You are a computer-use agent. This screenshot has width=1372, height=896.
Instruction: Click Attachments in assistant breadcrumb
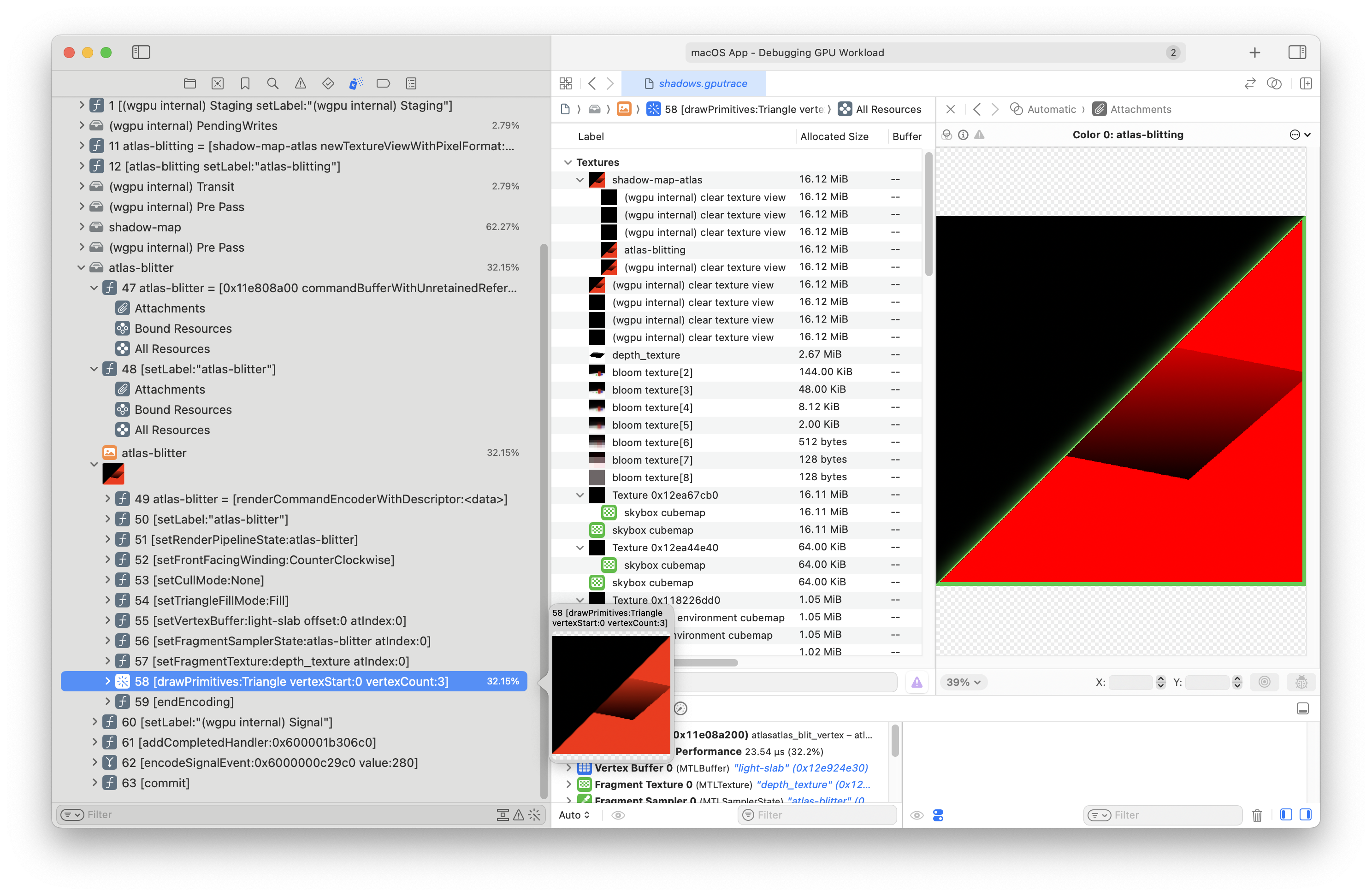[1133, 110]
